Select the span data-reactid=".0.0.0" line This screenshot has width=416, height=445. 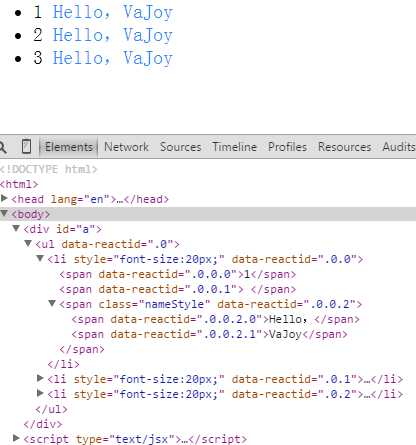tap(178, 274)
